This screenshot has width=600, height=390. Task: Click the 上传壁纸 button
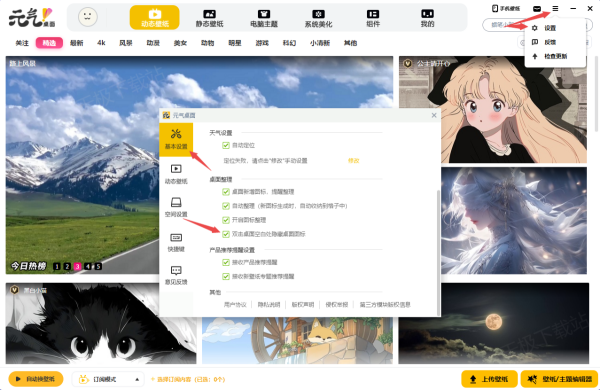point(489,379)
